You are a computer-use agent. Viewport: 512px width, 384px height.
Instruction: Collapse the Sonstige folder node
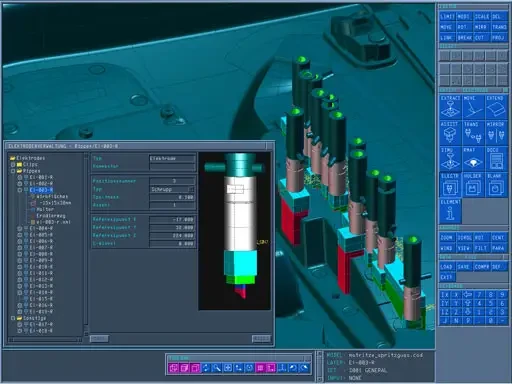(x=13, y=318)
